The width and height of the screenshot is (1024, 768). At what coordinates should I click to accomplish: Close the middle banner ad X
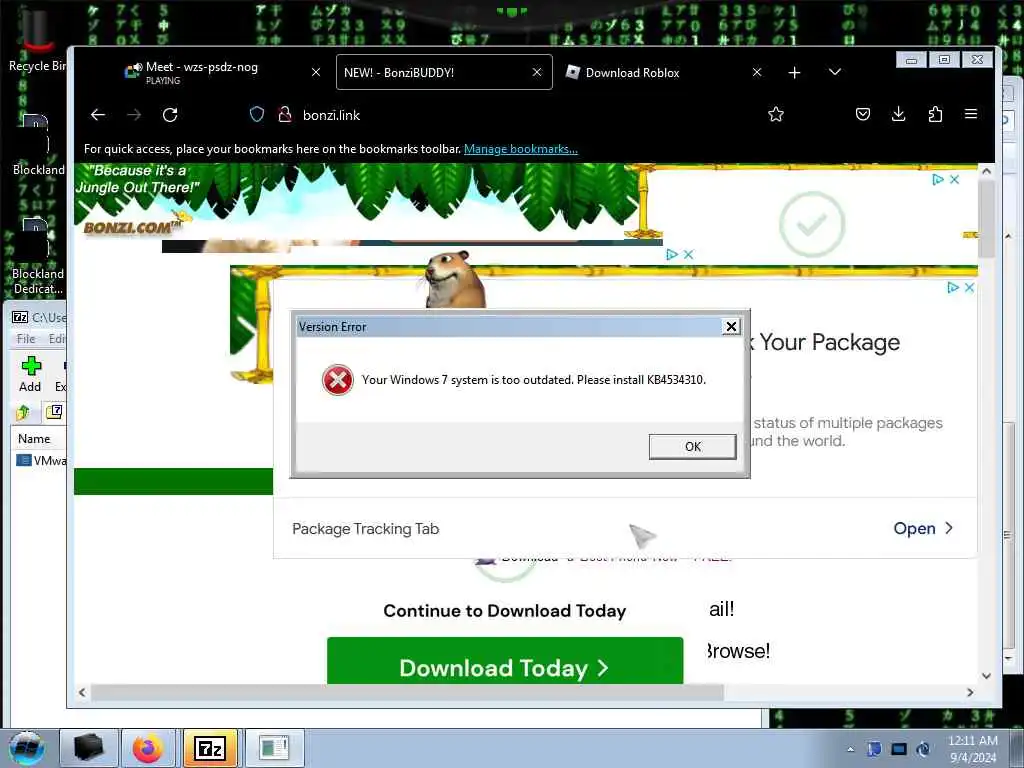(x=688, y=255)
